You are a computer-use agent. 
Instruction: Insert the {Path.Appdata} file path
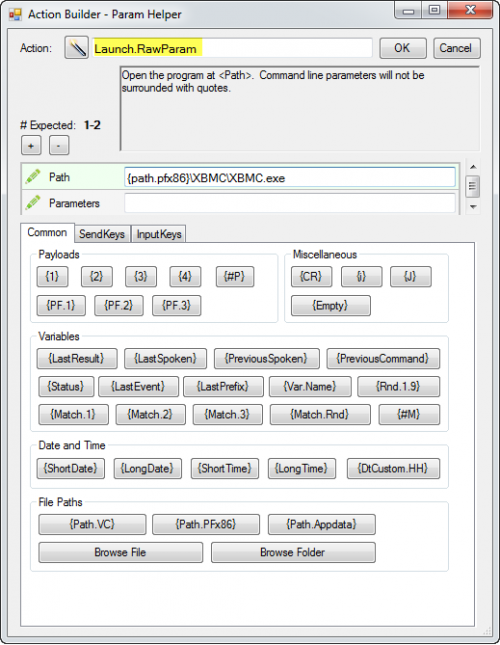tap(322, 524)
